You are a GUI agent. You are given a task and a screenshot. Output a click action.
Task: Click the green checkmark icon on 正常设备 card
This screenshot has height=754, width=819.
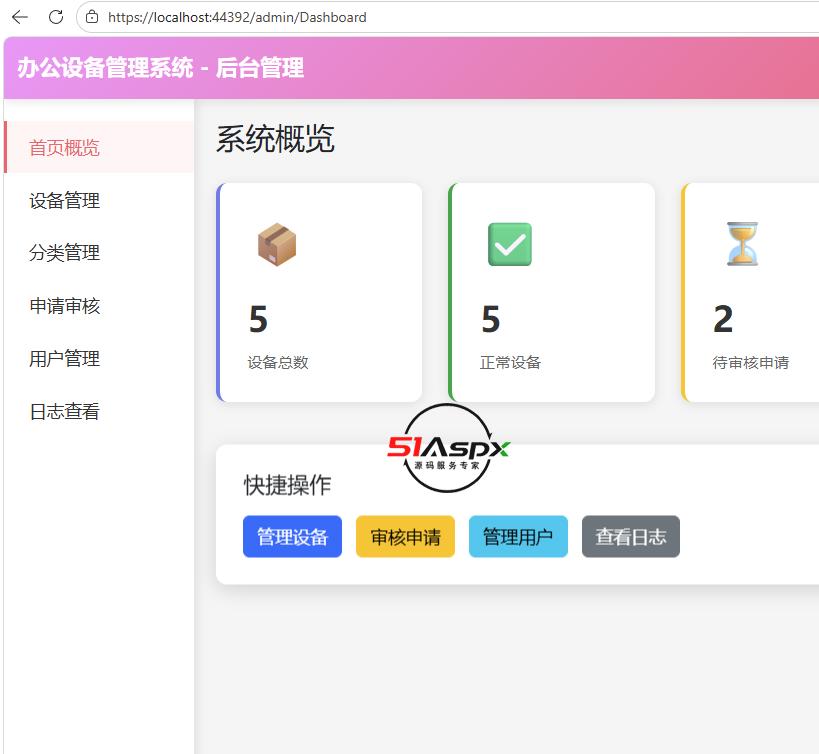click(510, 244)
